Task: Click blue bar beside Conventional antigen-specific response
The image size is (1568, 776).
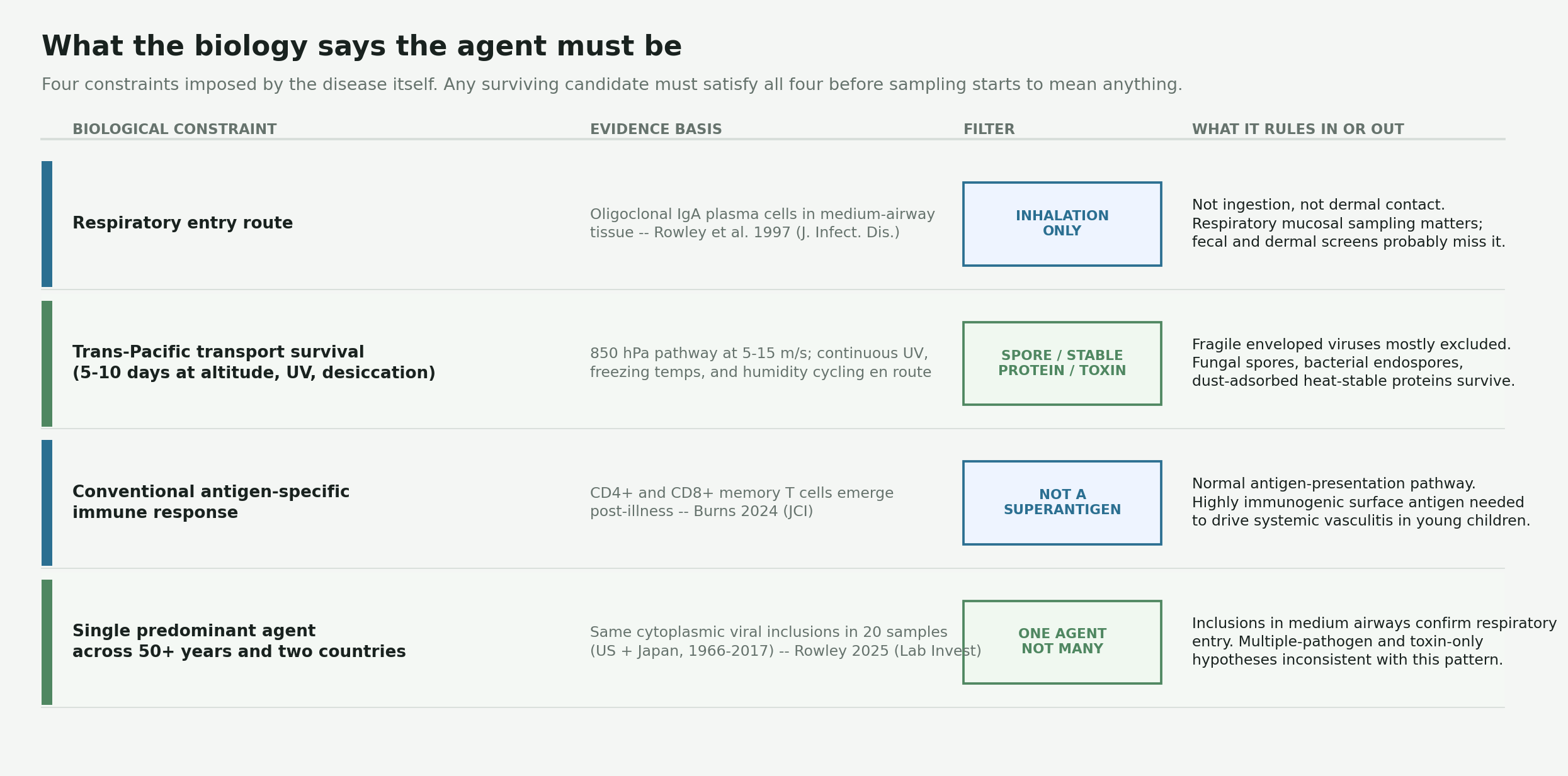Action: pos(47,503)
